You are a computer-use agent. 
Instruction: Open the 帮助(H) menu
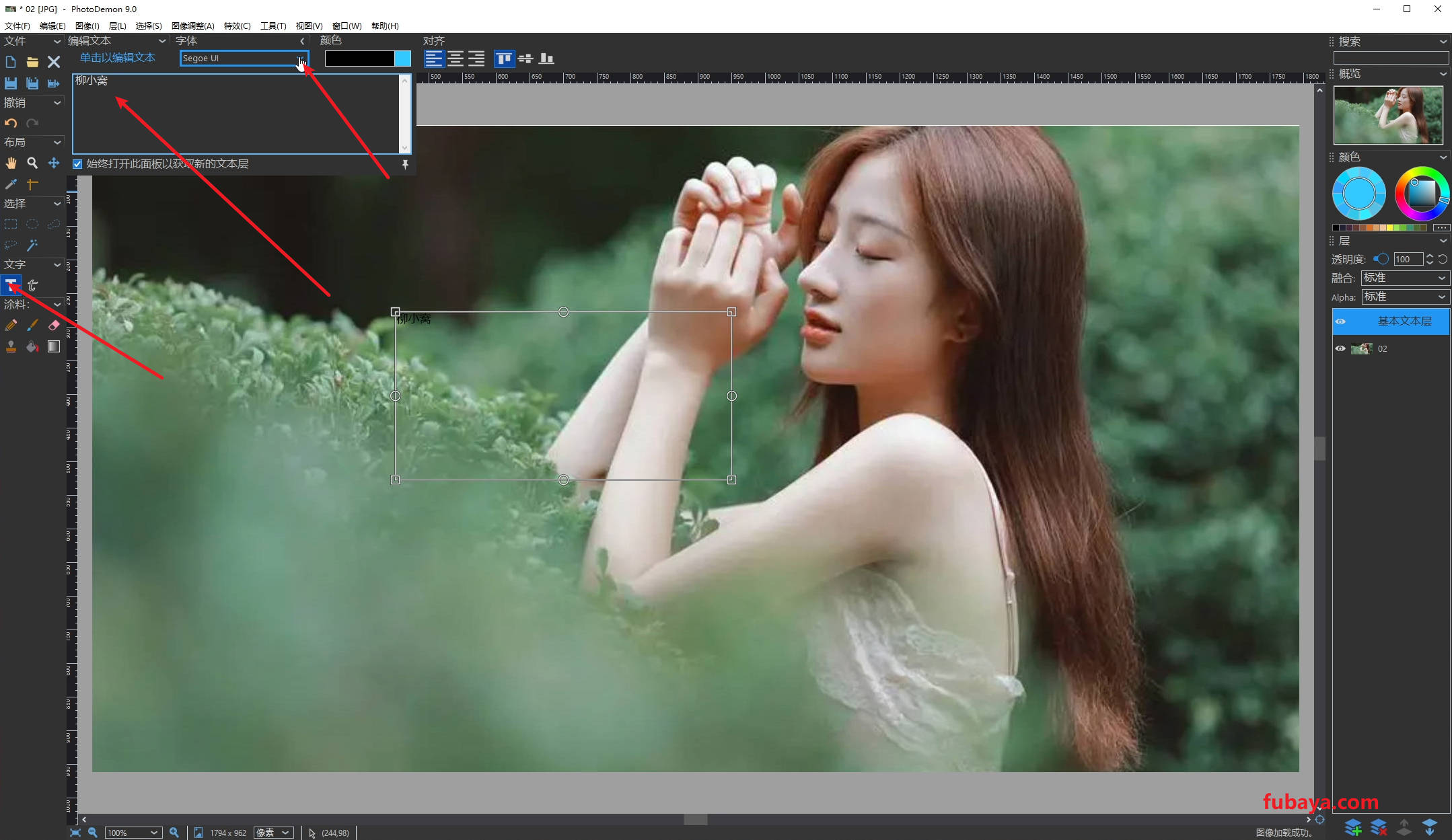coord(385,26)
